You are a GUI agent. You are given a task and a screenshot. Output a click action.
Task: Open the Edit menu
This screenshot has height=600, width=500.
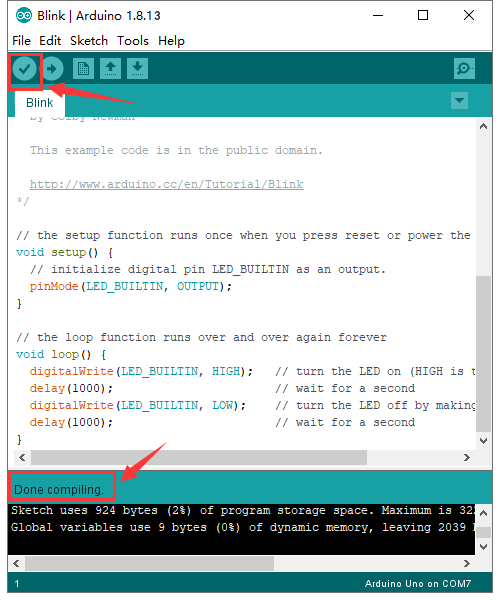point(50,41)
